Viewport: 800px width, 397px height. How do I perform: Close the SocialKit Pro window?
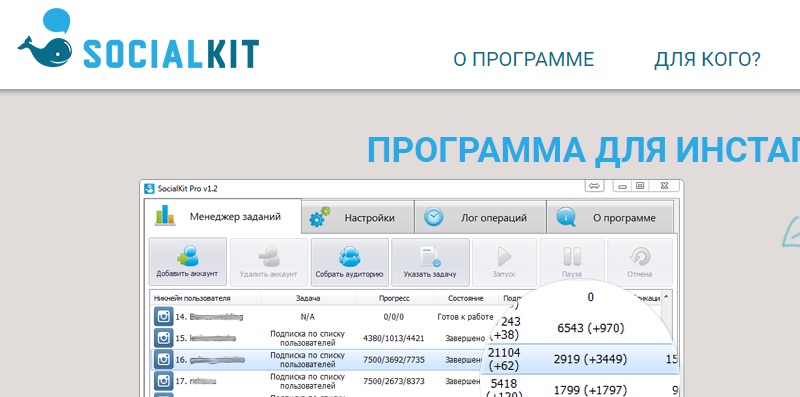tap(665, 186)
